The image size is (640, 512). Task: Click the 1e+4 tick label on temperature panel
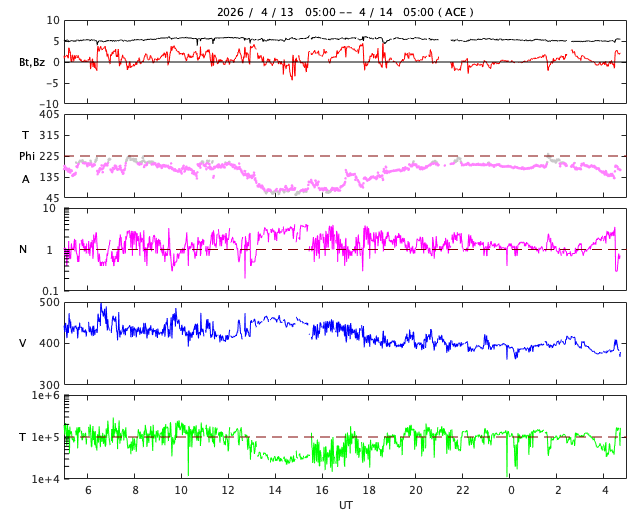point(45,479)
